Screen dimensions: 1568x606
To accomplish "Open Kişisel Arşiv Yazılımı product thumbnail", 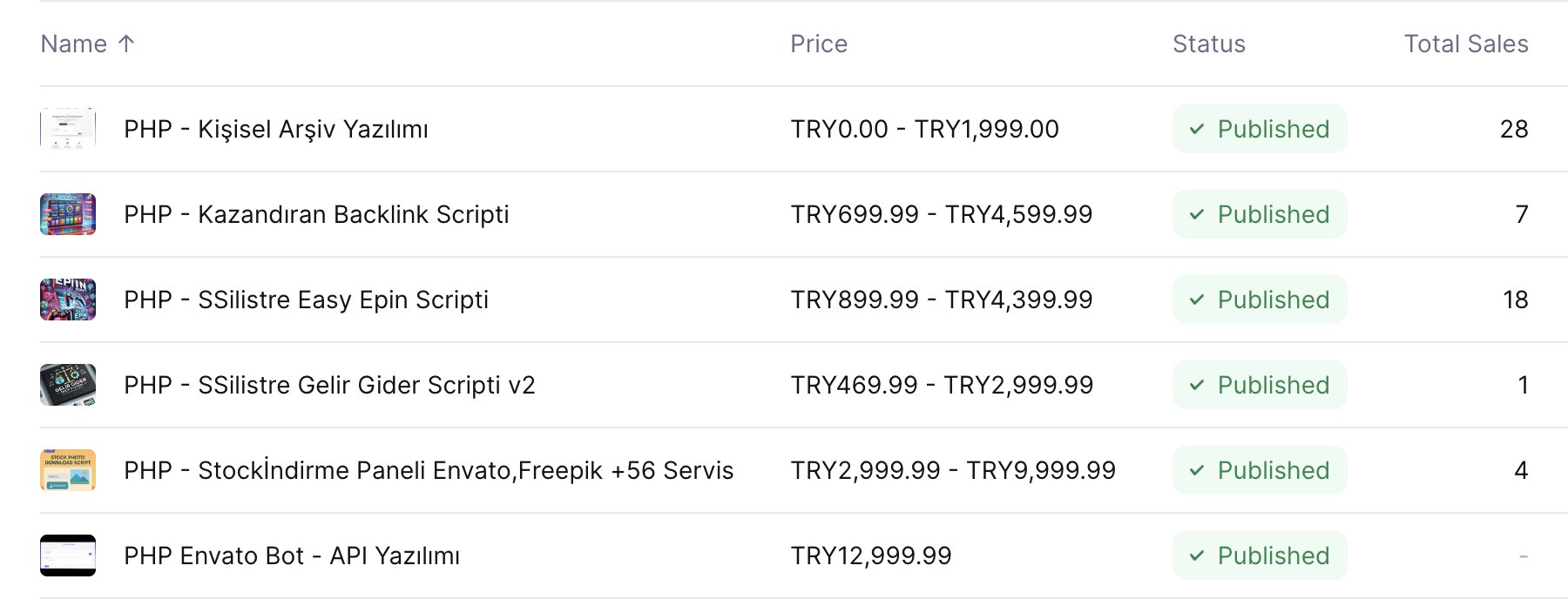I will [x=68, y=129].
